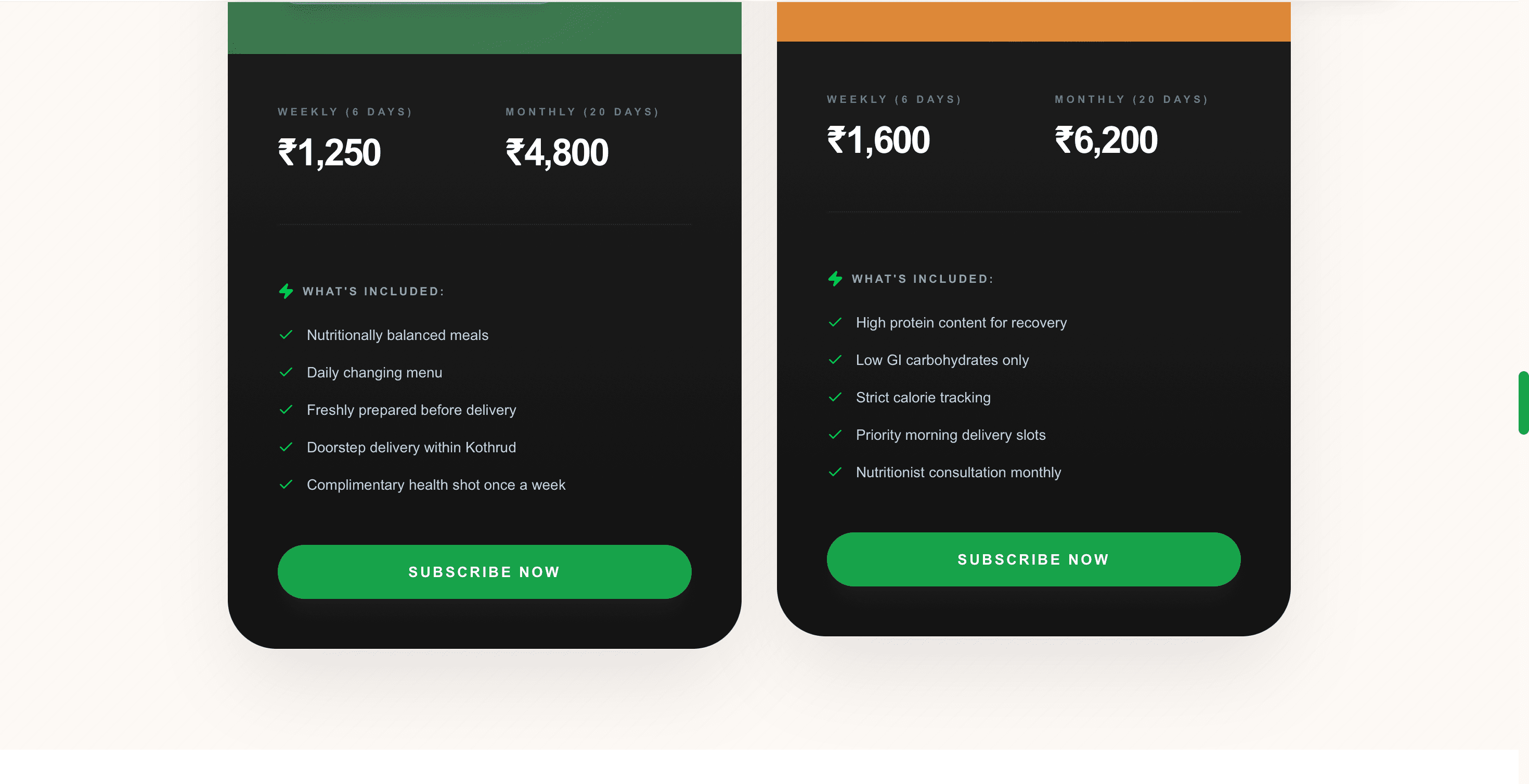Click the green header band of the left card
Screen dimensions: 1529x784
[484, 29]
